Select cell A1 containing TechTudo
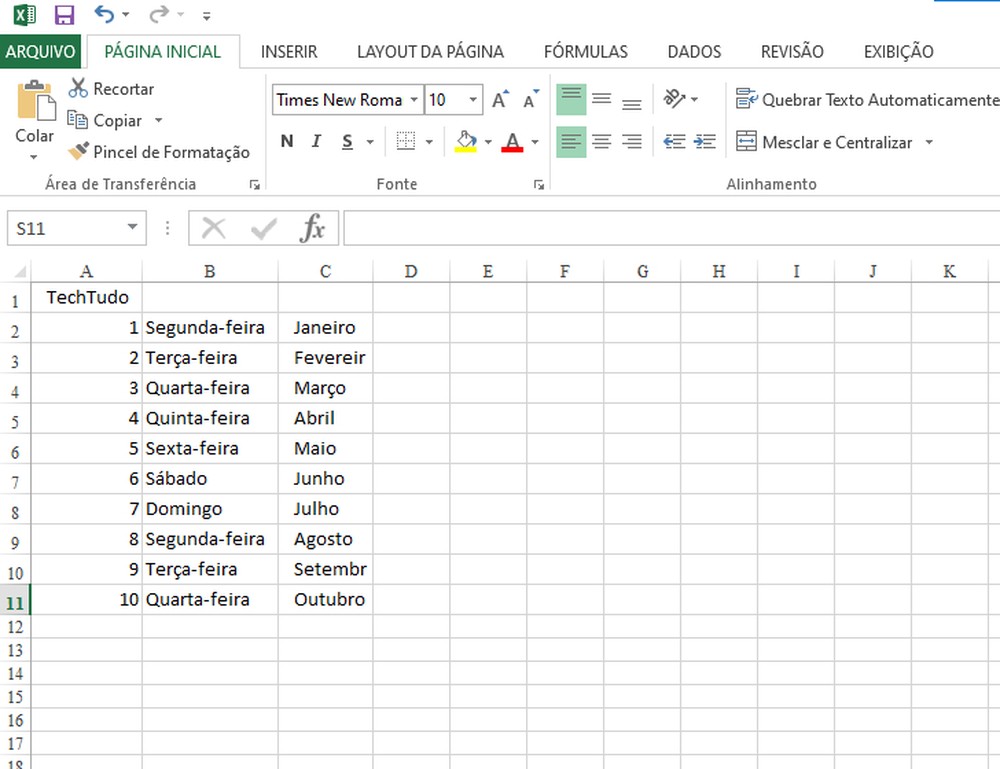The width and height of the screenshot is (1000, 769). (x=86, y=297)
